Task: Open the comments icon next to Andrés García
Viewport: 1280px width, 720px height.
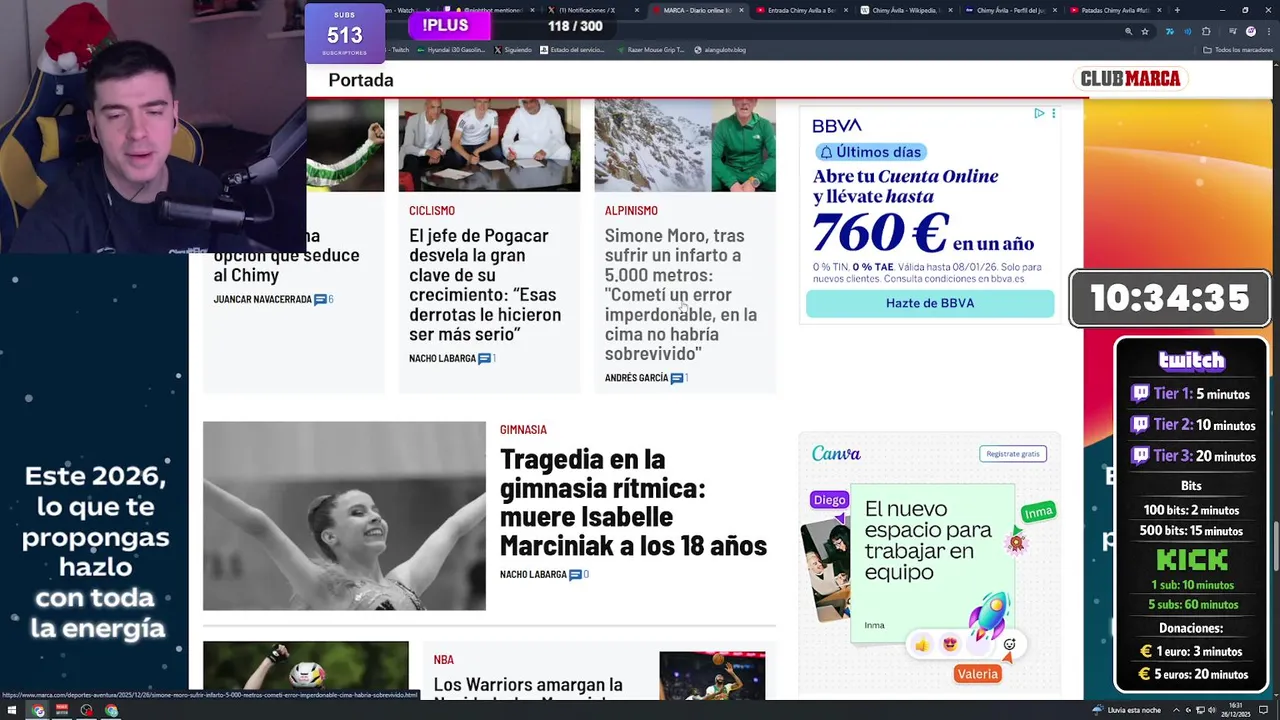Action: pyautogui.click(x=677, y=378)
